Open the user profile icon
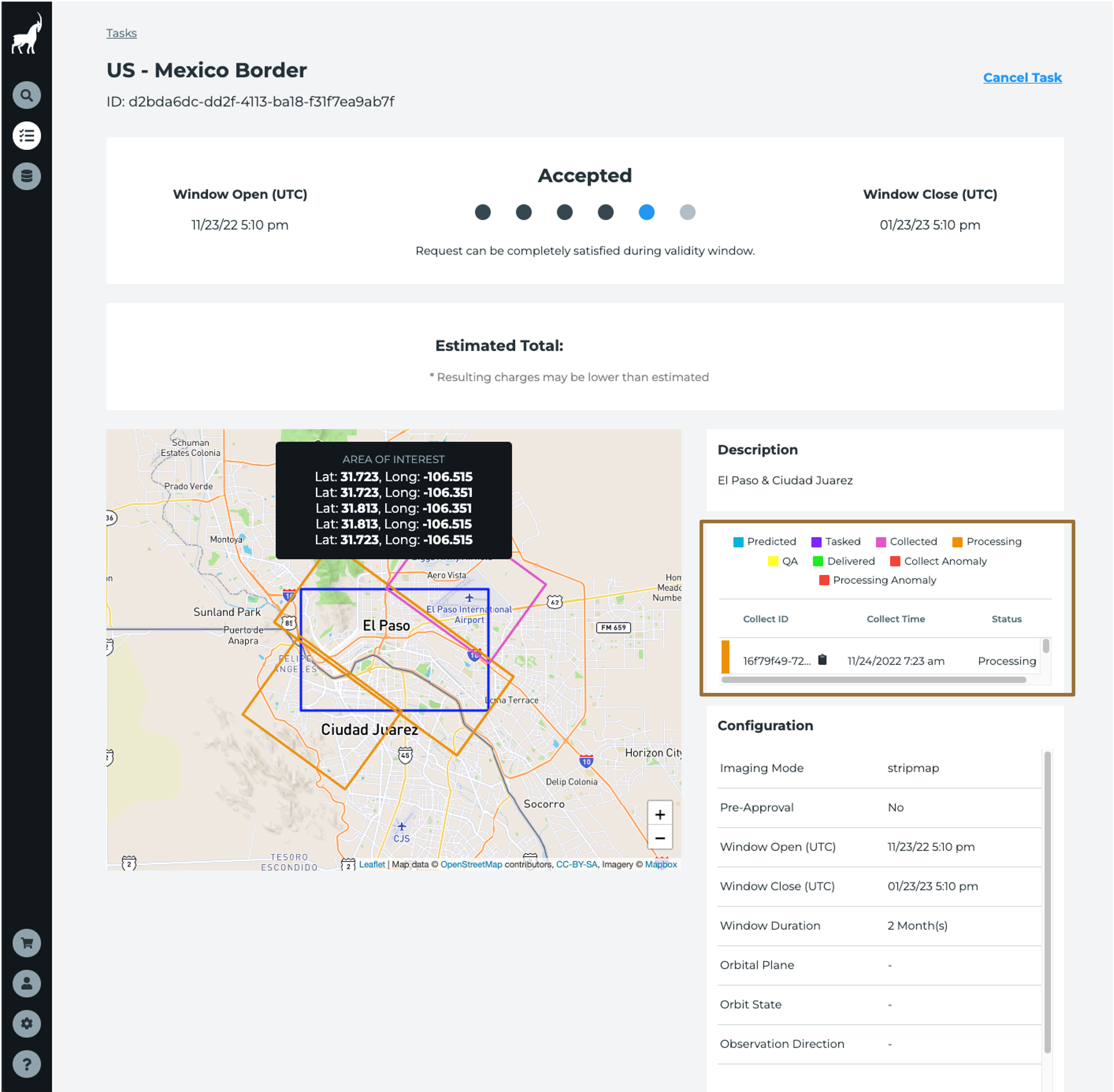 (27, 983)
